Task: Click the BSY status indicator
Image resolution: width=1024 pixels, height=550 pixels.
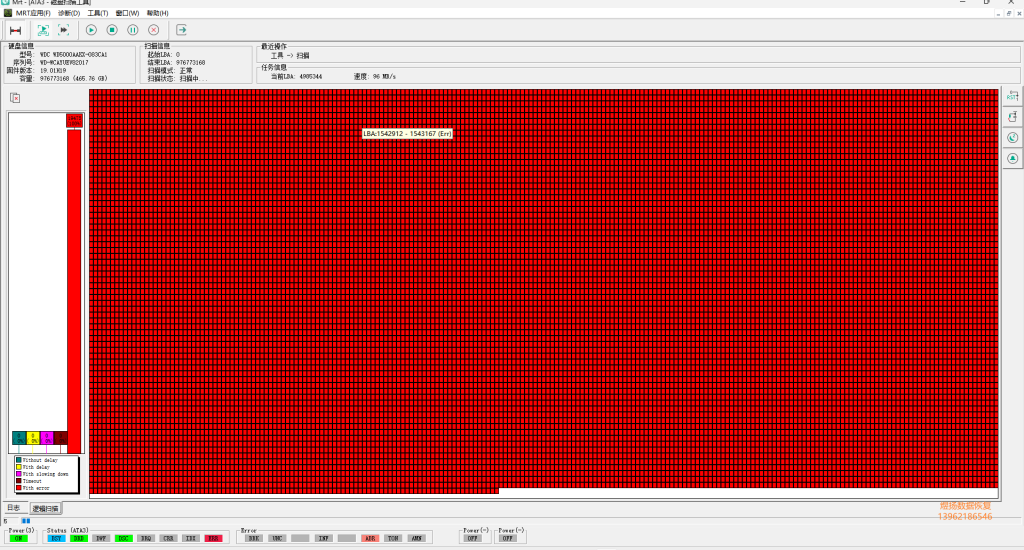Action: [x=56, y=538]
